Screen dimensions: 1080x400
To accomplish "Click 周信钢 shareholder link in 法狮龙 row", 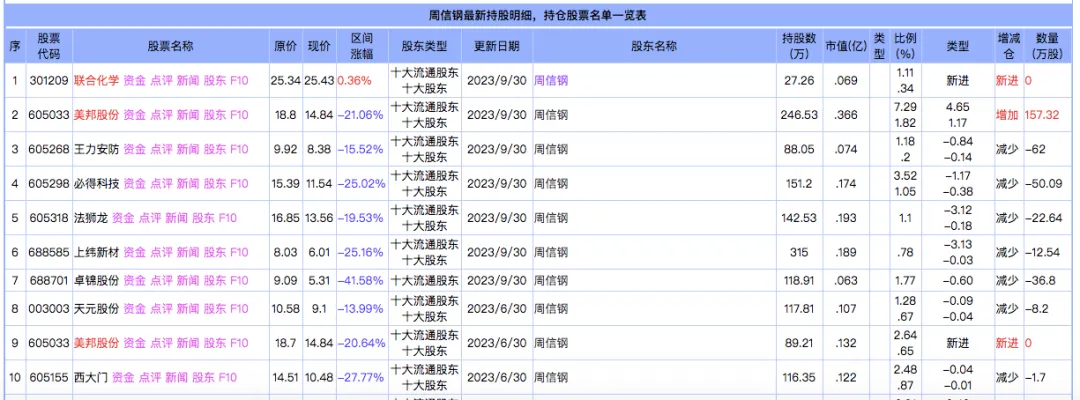I will pyautogui.click(x=551, y=218).
